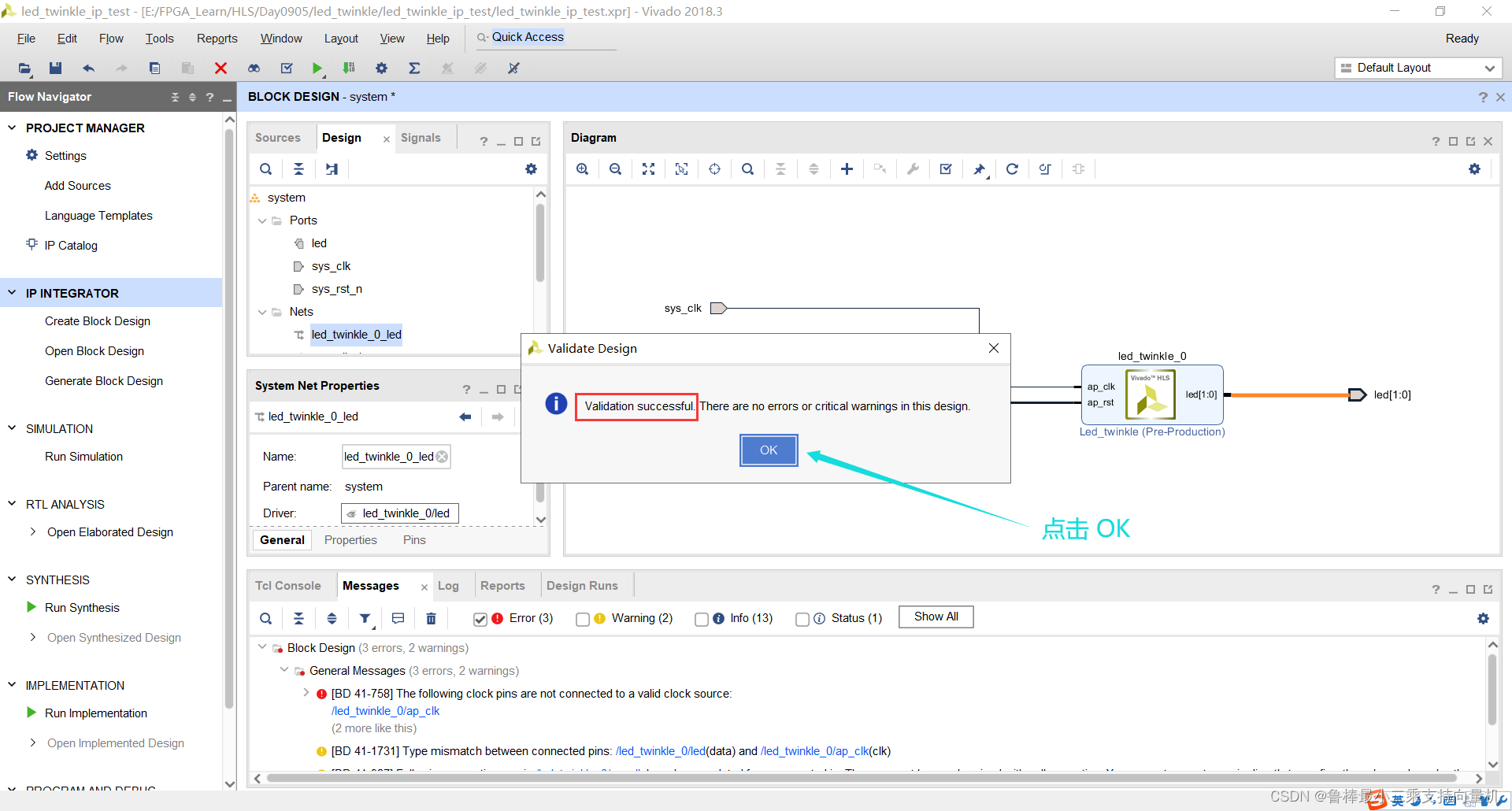
Task: Click search icon in Messages panel
Action: [x=265, y=619]
